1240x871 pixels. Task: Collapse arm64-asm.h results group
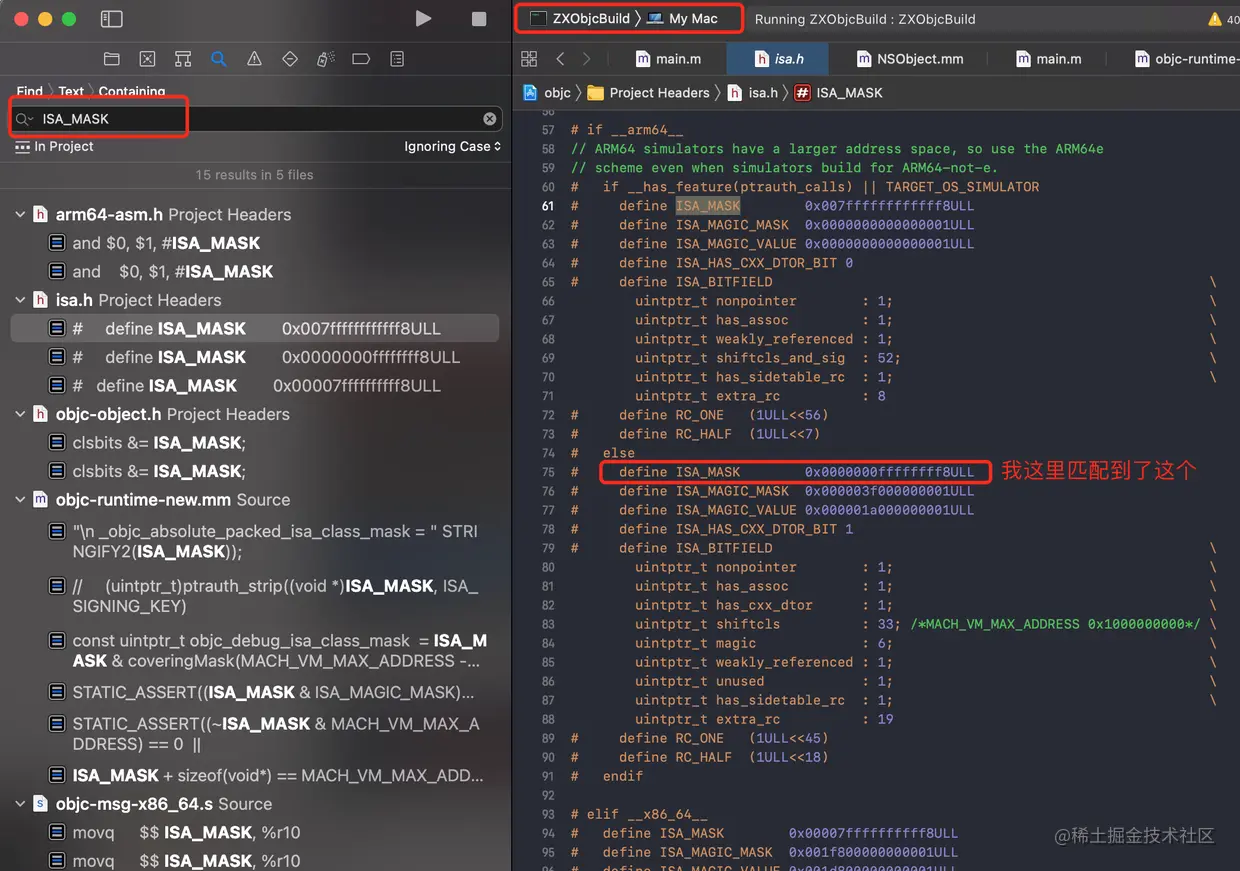point(20,214)
